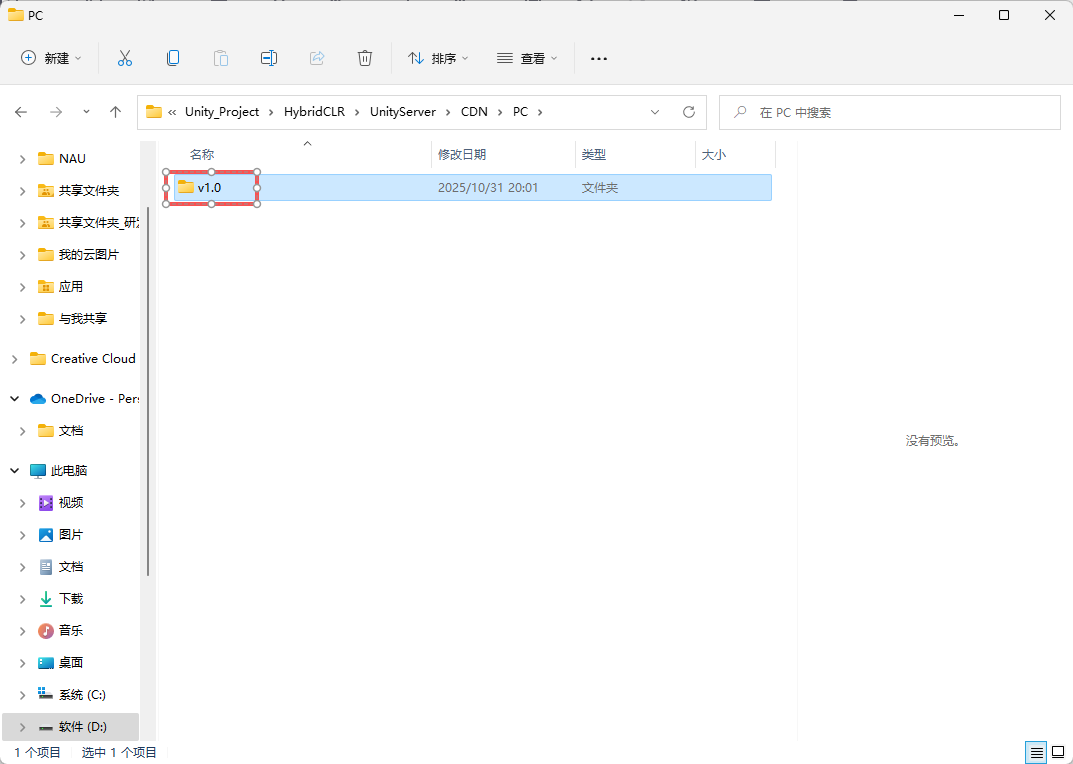Expand the 共享文件夹 tree node
1073x764 pixels.
pyautogui.click(x=23, y=191)
